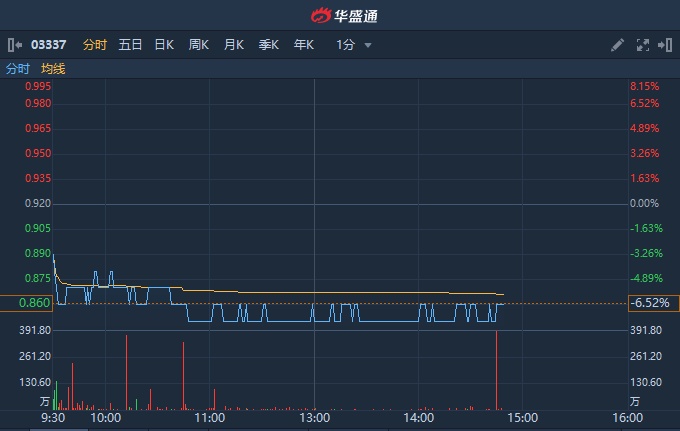Click the 0.995 price axis label
Screen dimensions: 680x431
click(38, 86)
